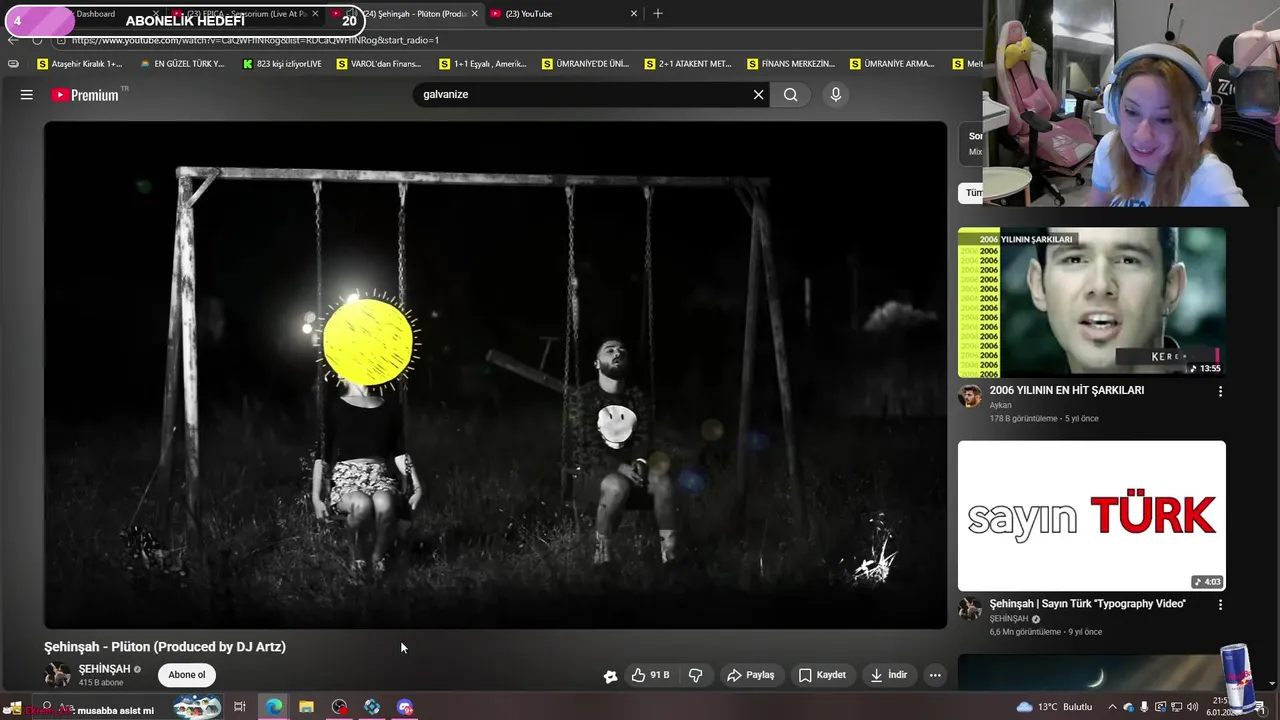Reload the page with refresh icon
The height and width of the screenshot is (720, 1280).
point(37,40)
